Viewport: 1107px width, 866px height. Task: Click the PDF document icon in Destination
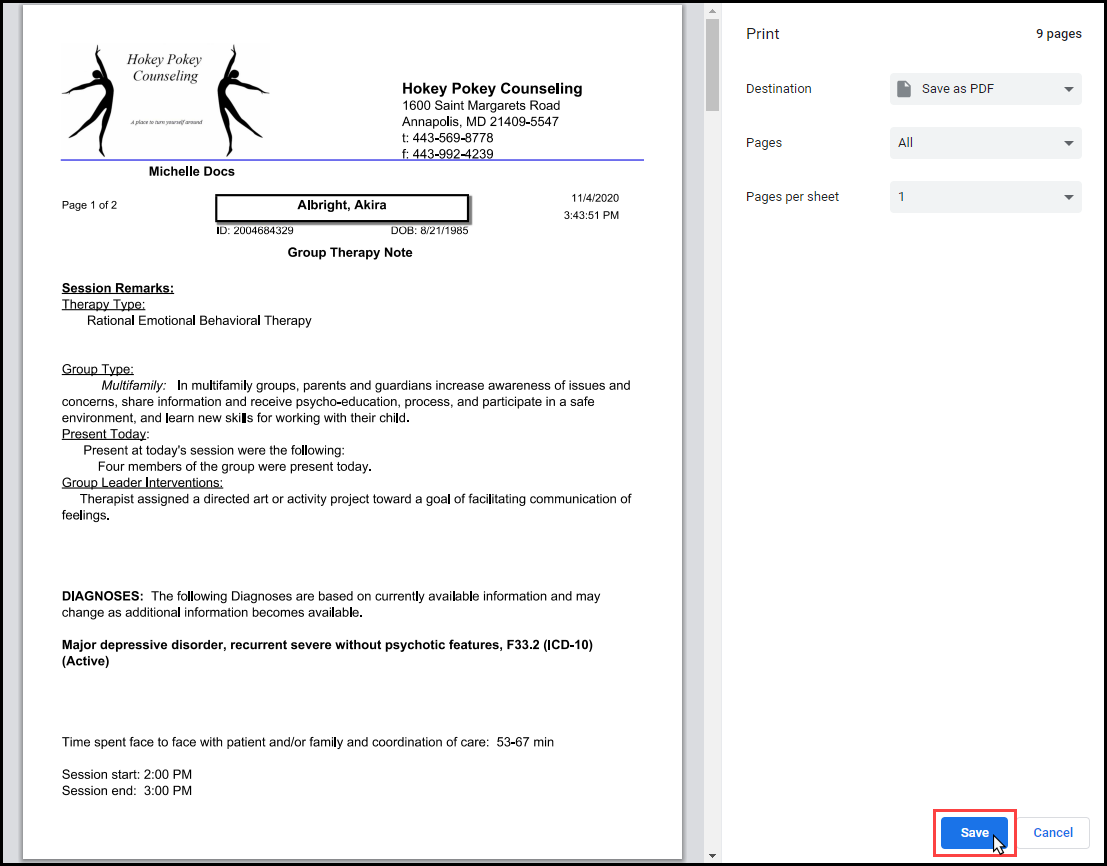pyautogui.click(x=904, y=89)
